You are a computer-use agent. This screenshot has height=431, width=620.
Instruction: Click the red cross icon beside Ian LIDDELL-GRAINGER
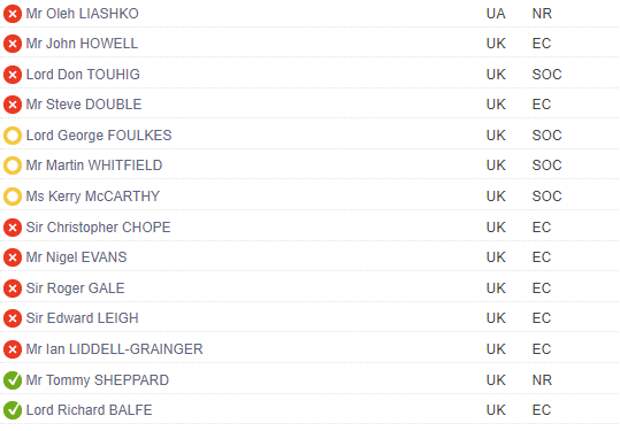point(12,350)
